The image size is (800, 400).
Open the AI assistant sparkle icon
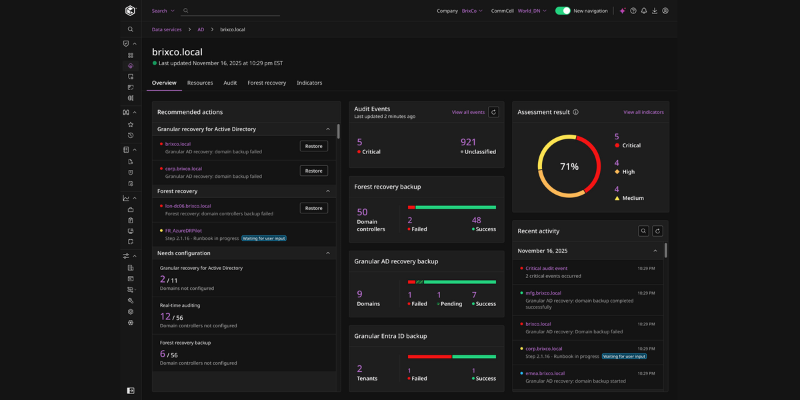pyautogui.click(x=622, y=11)
